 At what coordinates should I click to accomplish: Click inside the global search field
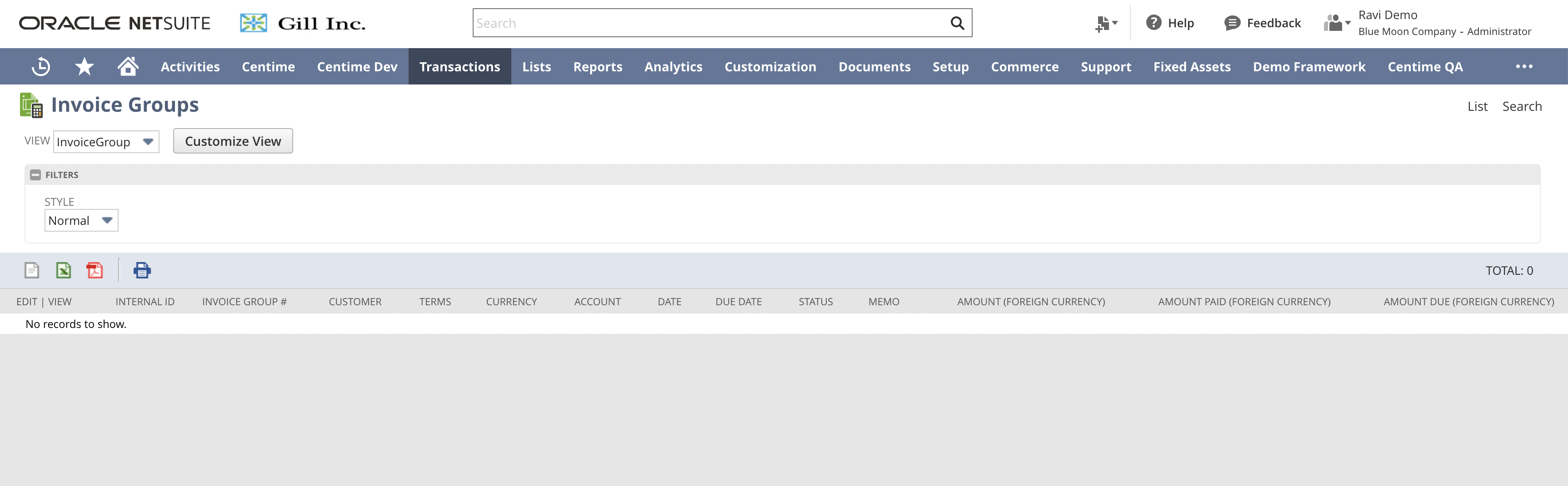pos(669,23)
